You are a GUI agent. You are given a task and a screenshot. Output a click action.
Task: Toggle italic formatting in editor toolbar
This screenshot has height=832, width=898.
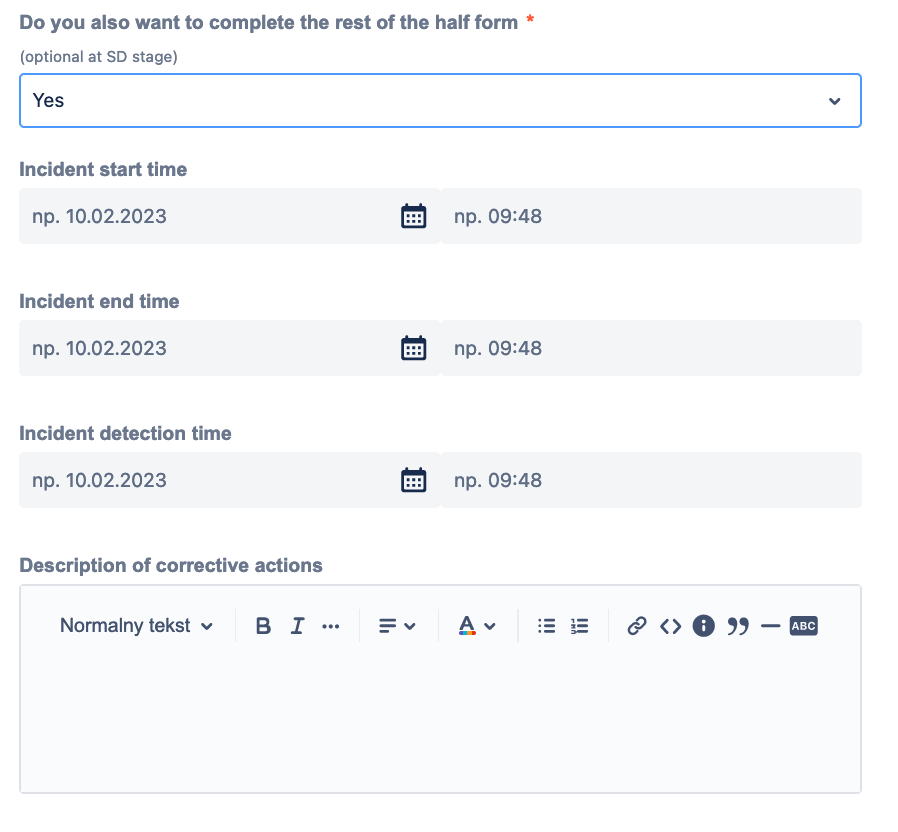click(x=297, y=626)
